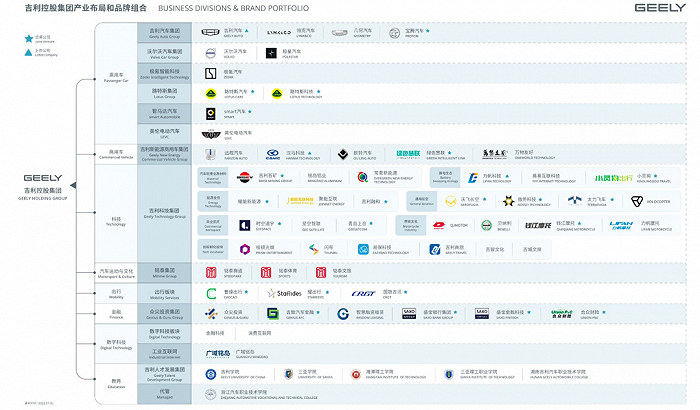
Task: Click the Volocopter black logo
Action: [637, 201]
